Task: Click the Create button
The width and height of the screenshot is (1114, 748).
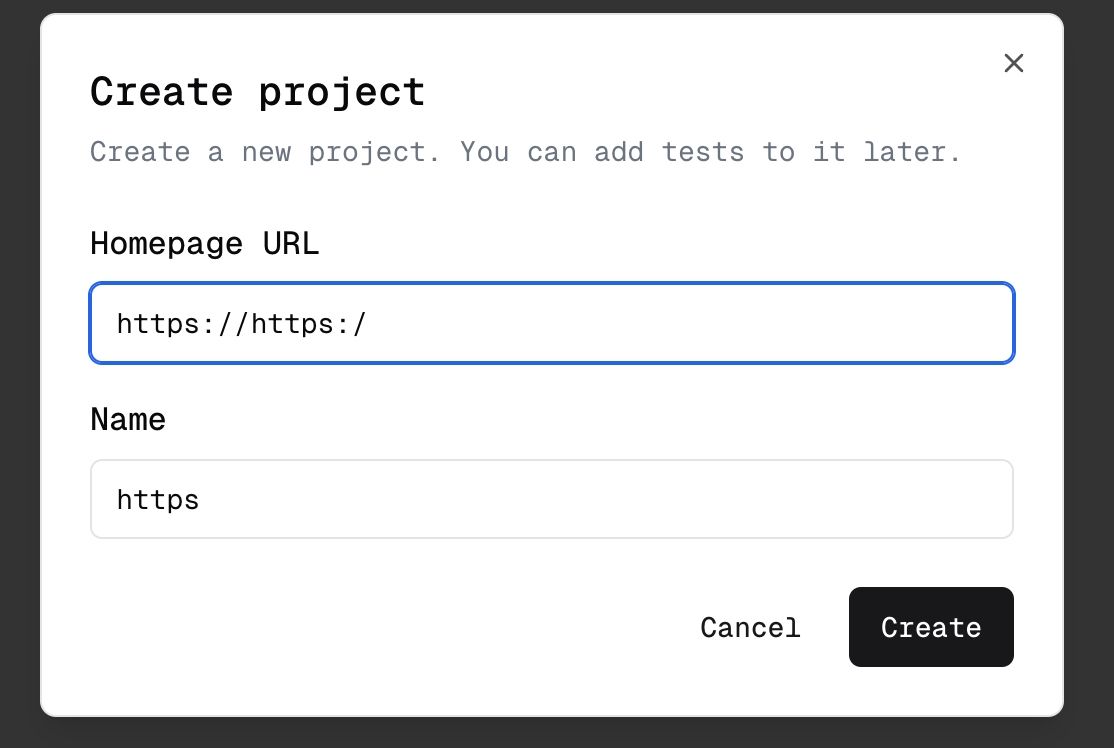Action: (x=931, y=627)
